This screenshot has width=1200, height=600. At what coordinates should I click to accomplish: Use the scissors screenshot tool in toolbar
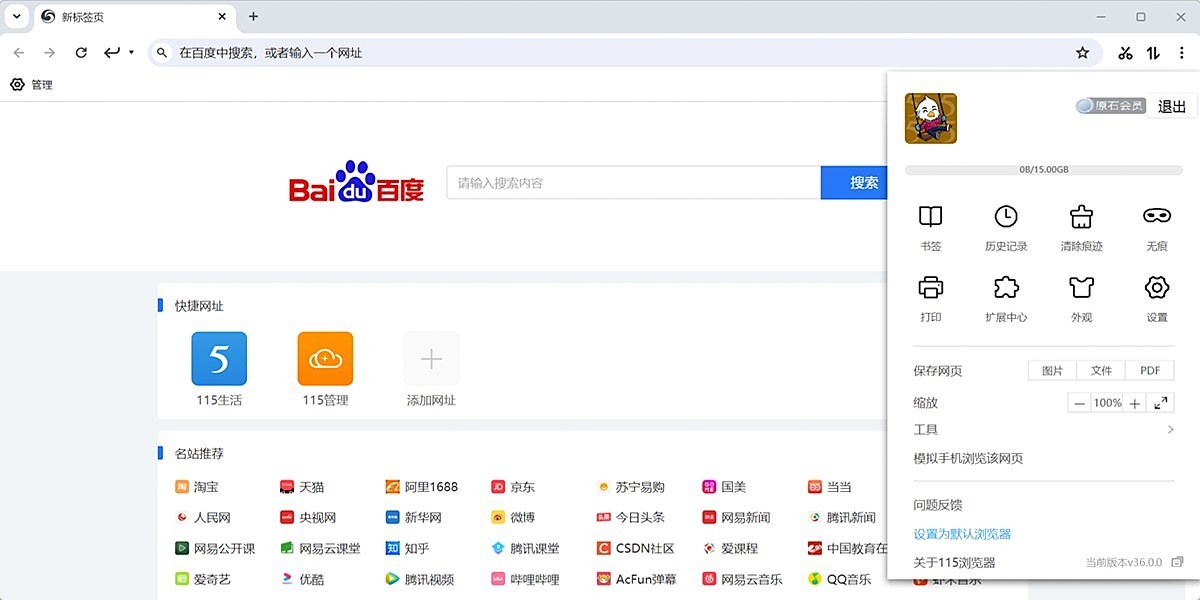1124,53
